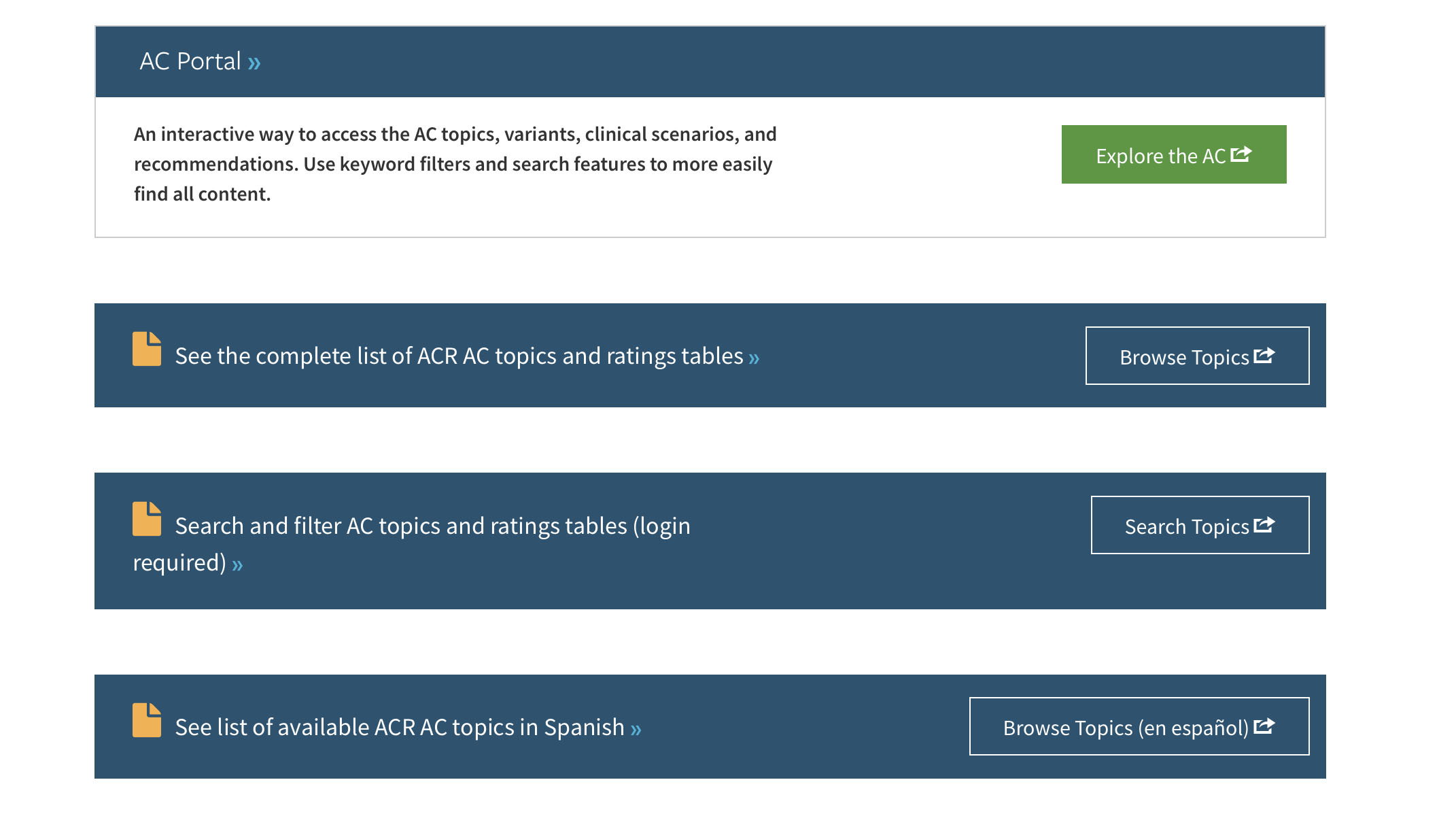Click the chevrons after ratings tables text

(x=754, y=358)
